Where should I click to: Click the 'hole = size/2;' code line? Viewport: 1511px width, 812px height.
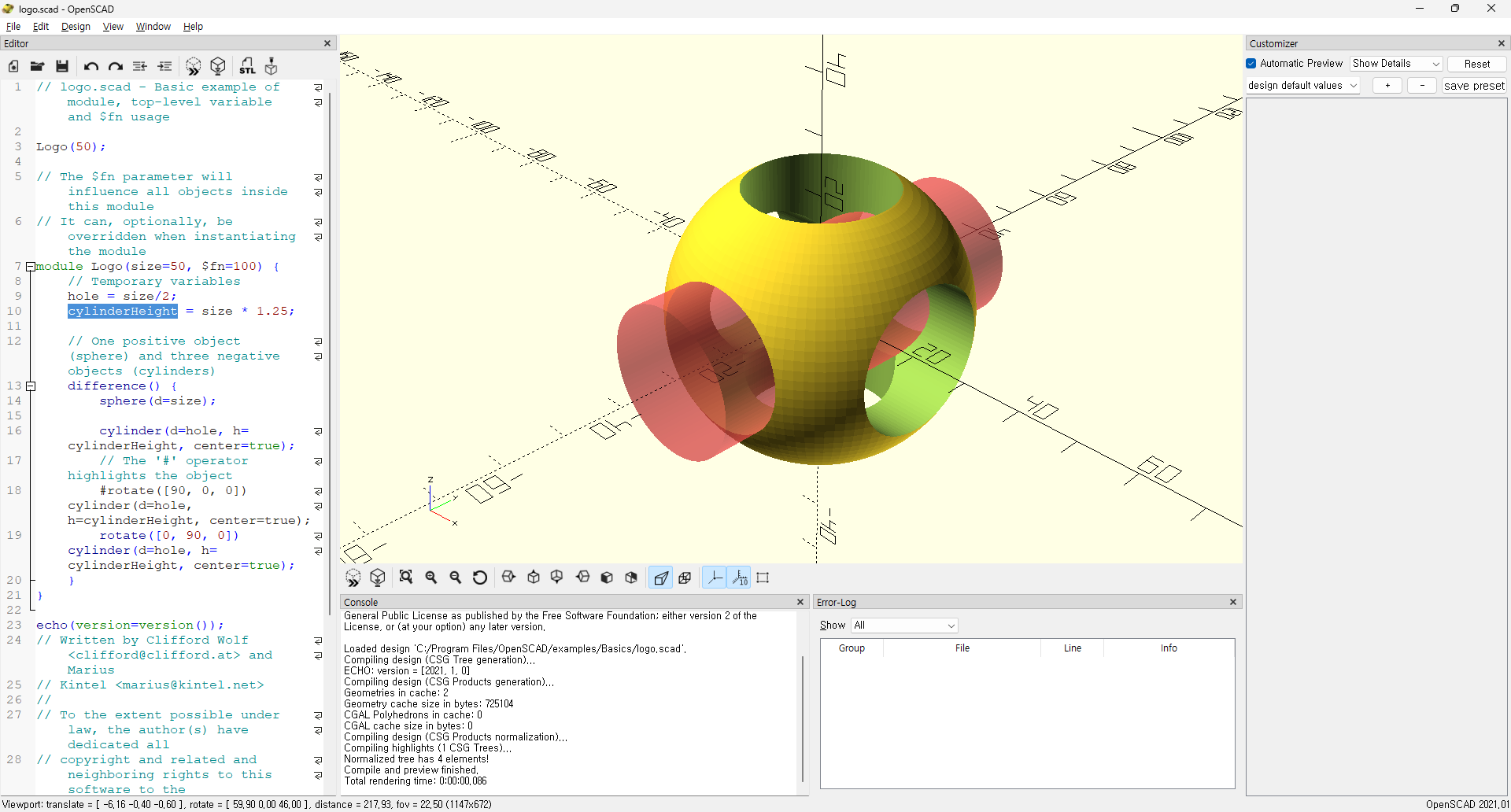click(x=122, y=297)
